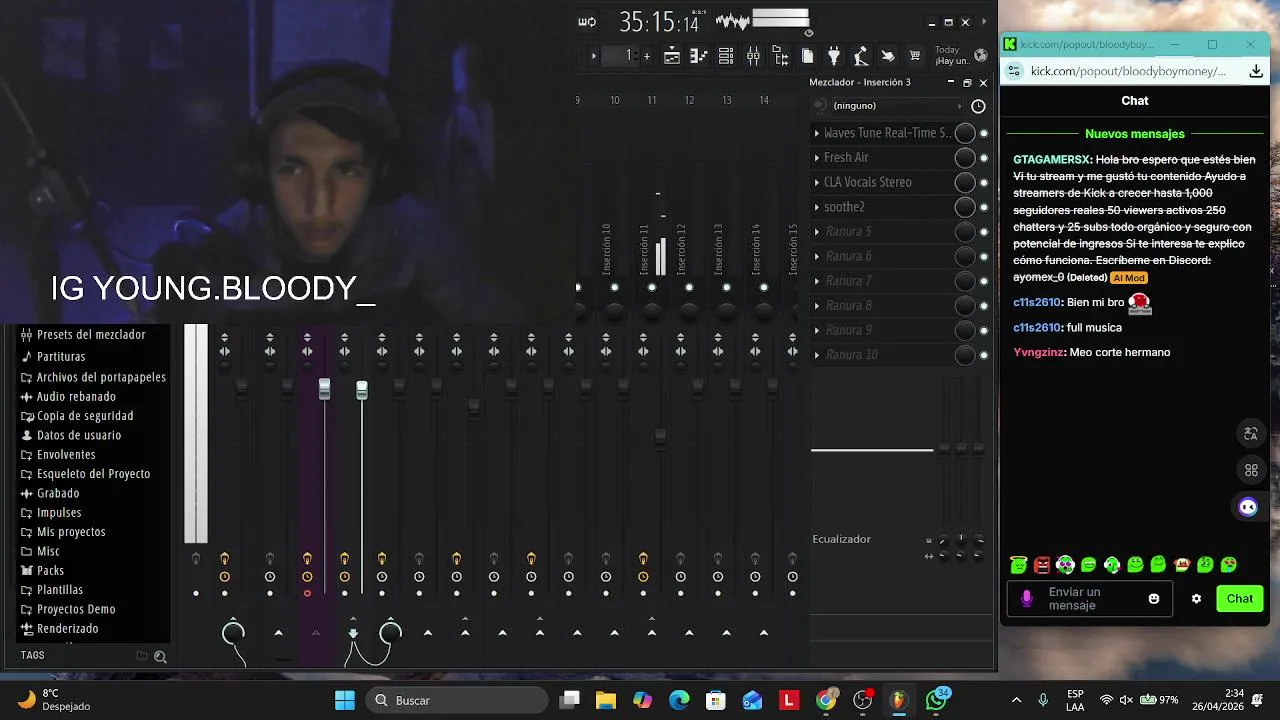
Task: Open the channel rack icon
Action: pos(726,56)
